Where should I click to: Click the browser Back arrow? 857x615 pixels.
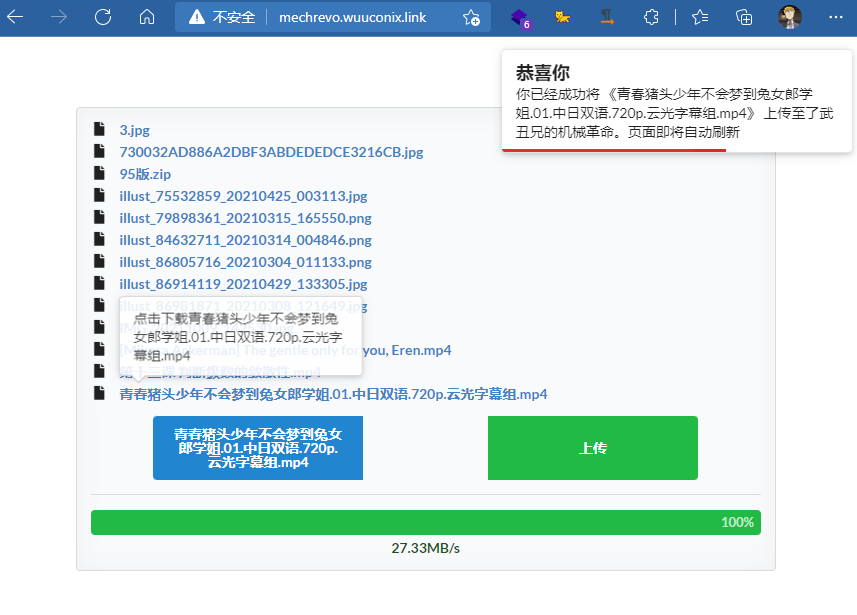click(16, 17)
